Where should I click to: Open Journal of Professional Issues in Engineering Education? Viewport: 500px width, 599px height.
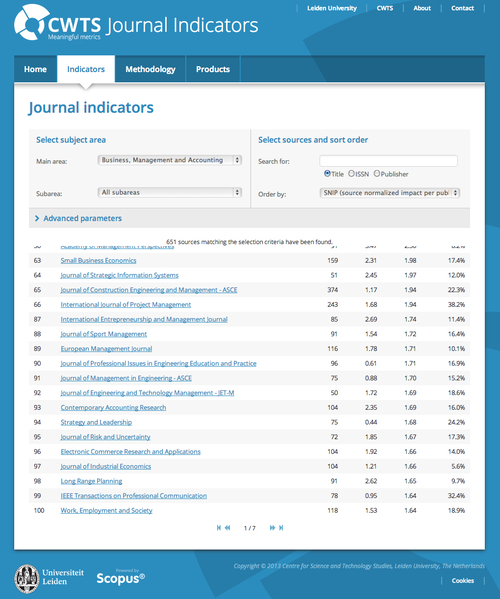click(159, 363)
